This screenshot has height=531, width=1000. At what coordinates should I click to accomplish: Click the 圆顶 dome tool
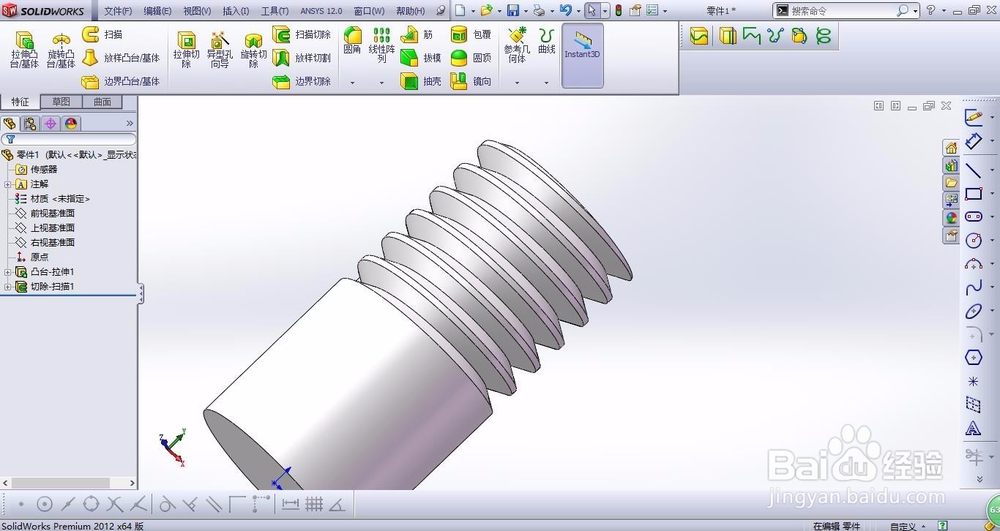point(471,58)
